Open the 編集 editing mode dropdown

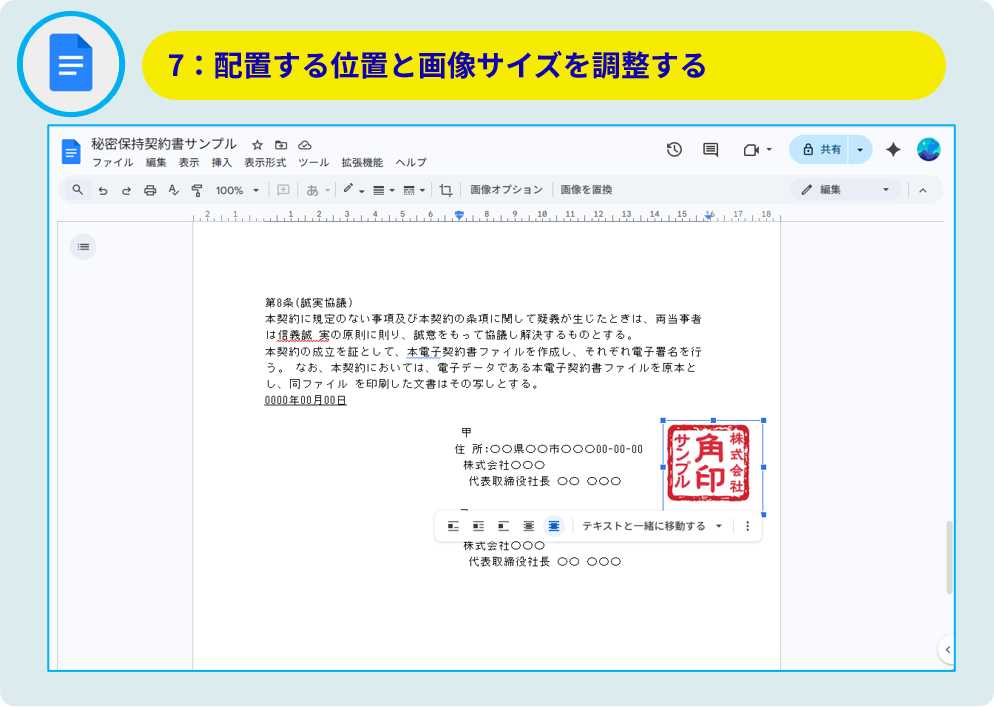[x=845, y=190]
